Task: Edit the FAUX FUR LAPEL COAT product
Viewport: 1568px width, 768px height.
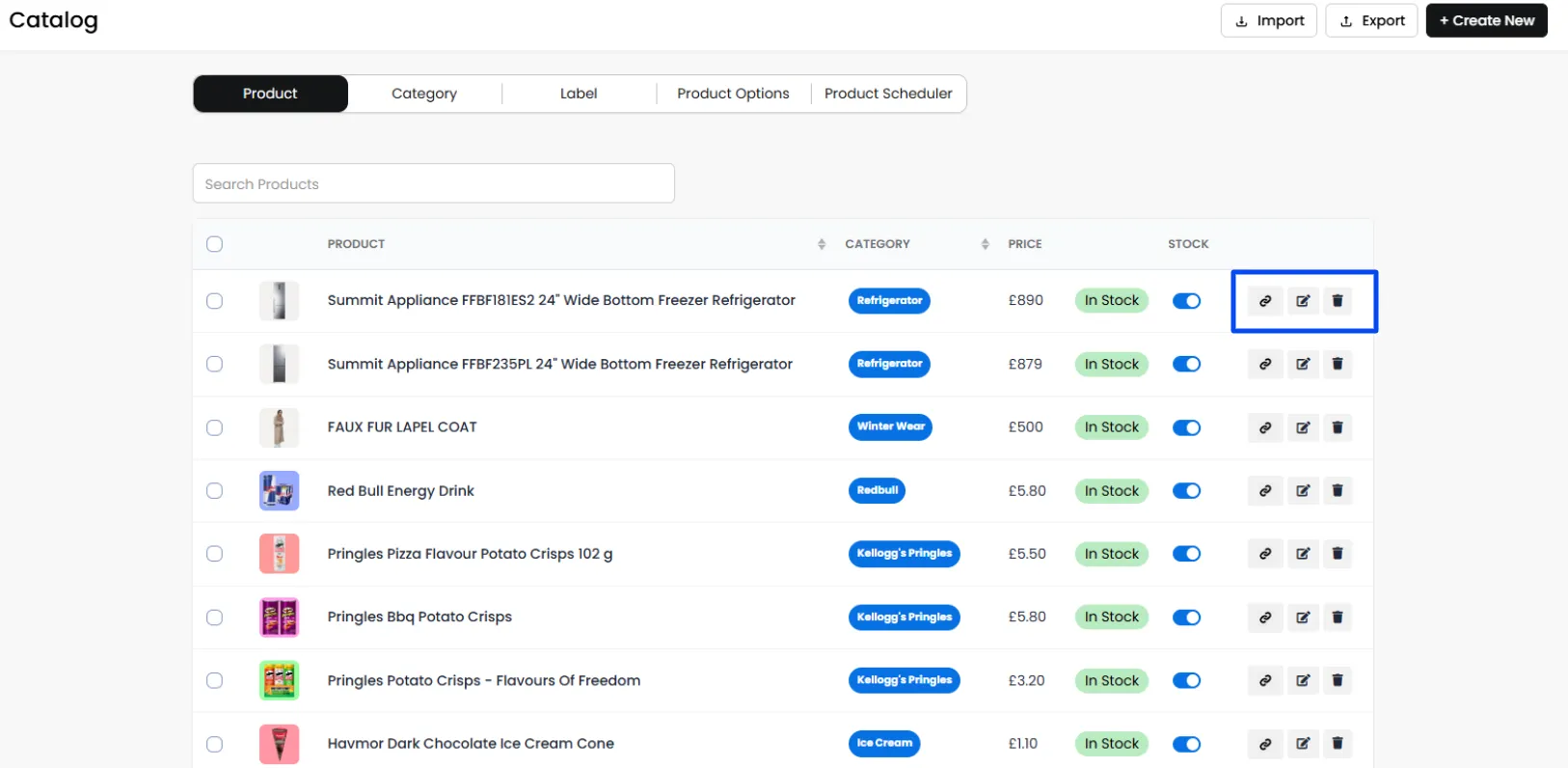Action: coord(1303,427)
